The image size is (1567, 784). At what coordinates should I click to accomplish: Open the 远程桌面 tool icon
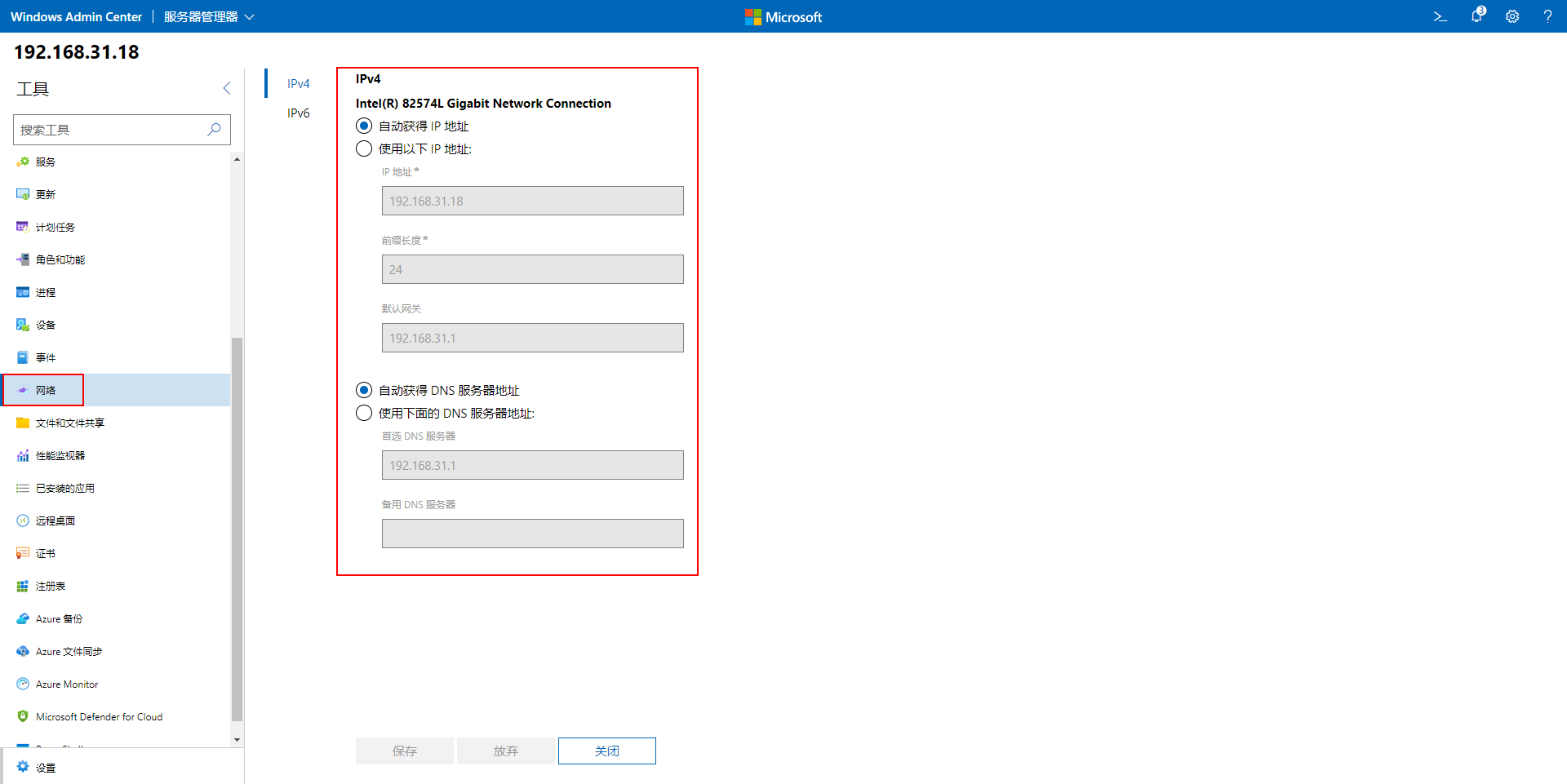[23, 520]
